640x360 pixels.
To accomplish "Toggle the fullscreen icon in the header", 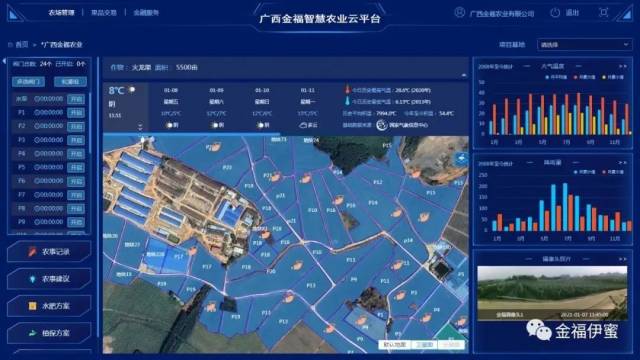I will click(603, 13).
